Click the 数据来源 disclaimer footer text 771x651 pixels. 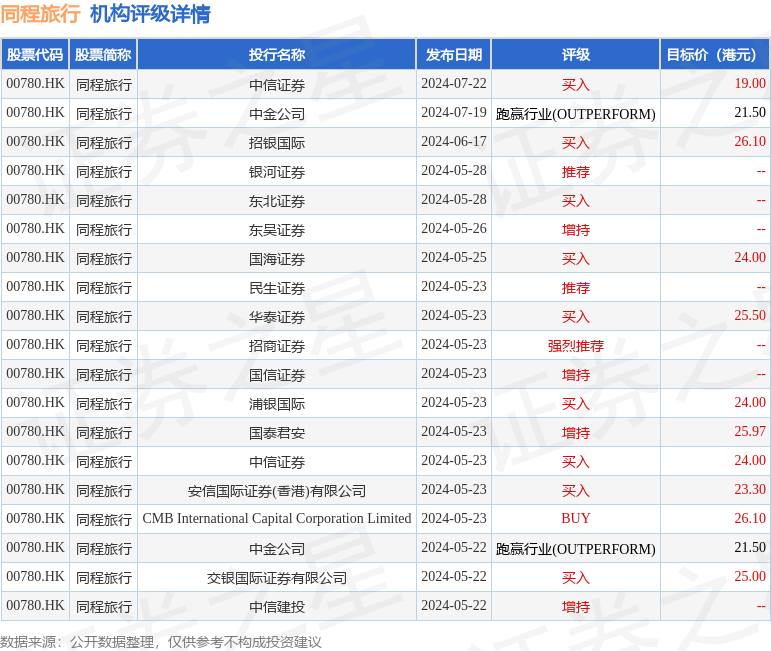[x=161, y=642]
